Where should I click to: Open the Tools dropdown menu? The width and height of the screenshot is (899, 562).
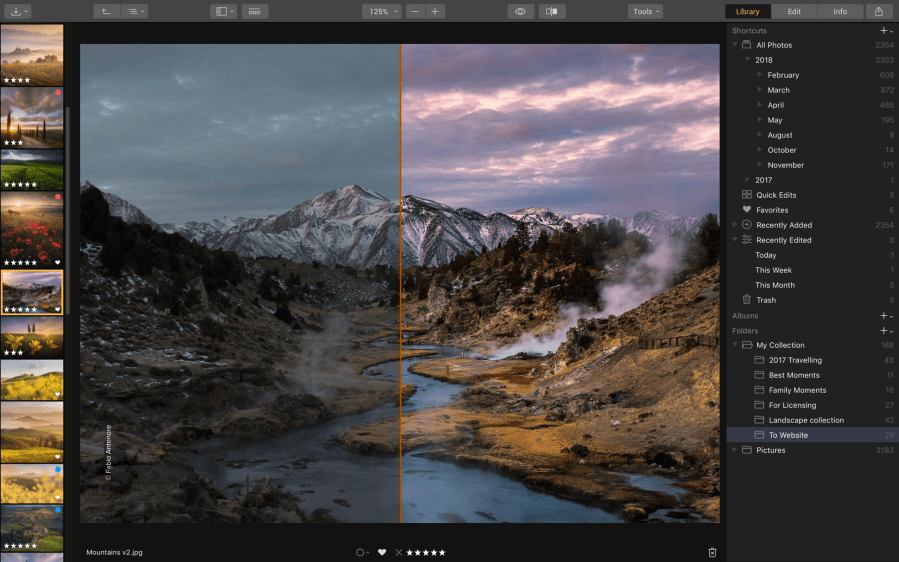click(645, 12)
